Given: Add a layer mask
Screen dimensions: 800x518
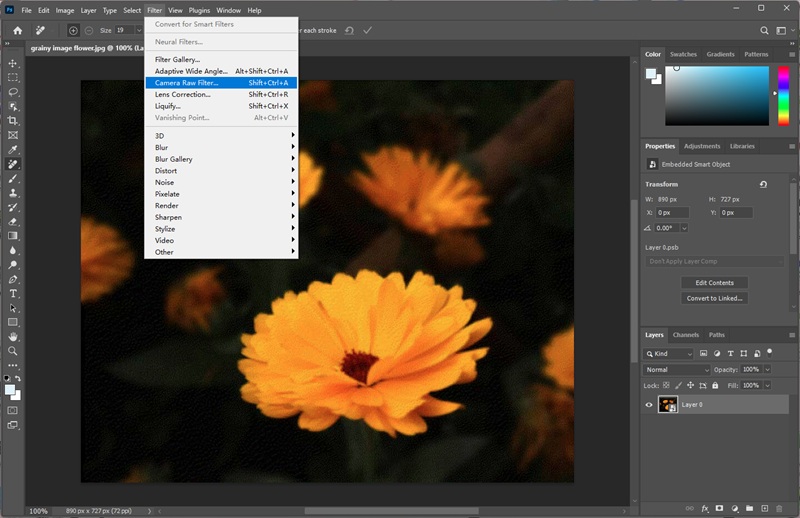Looking at the screenshot, I should click(718, 509).
